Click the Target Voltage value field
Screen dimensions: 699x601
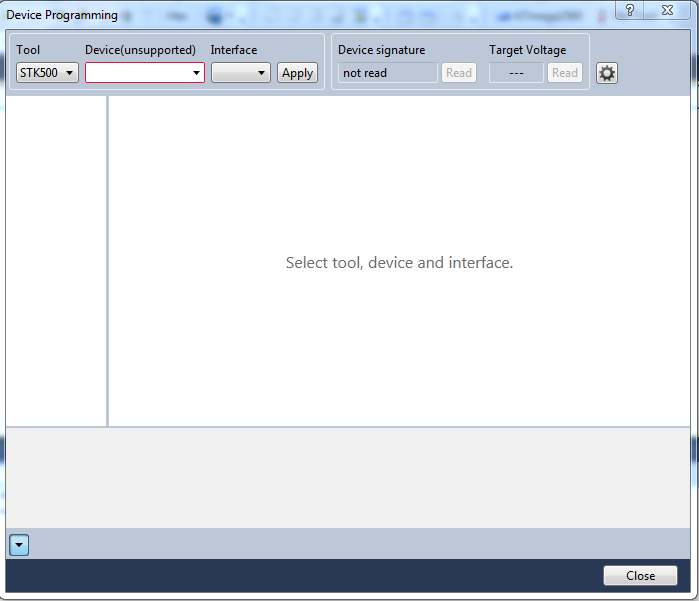[x=516, y=73]
